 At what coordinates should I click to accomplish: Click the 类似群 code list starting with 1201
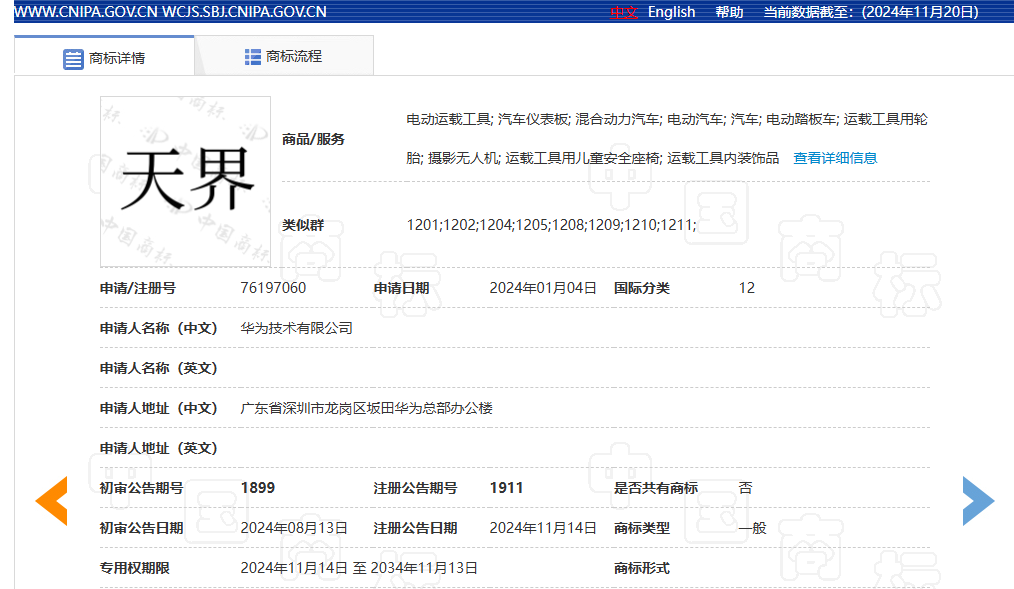pyautogui.click(x=551, y=225)
